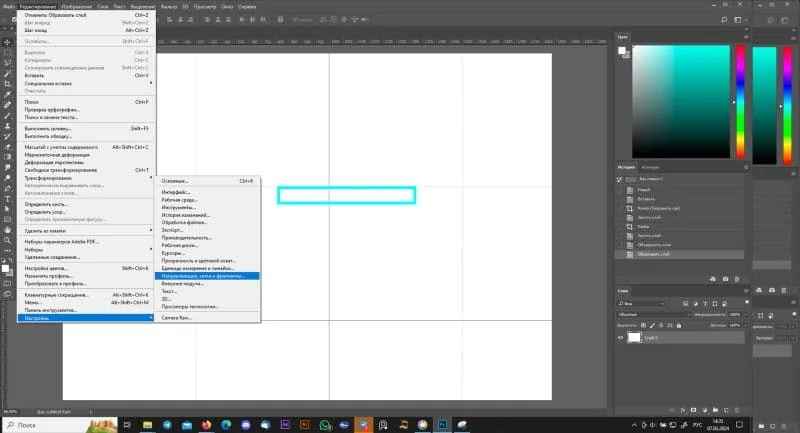Click the history panel trash delete icon

(x=737, y=279)
